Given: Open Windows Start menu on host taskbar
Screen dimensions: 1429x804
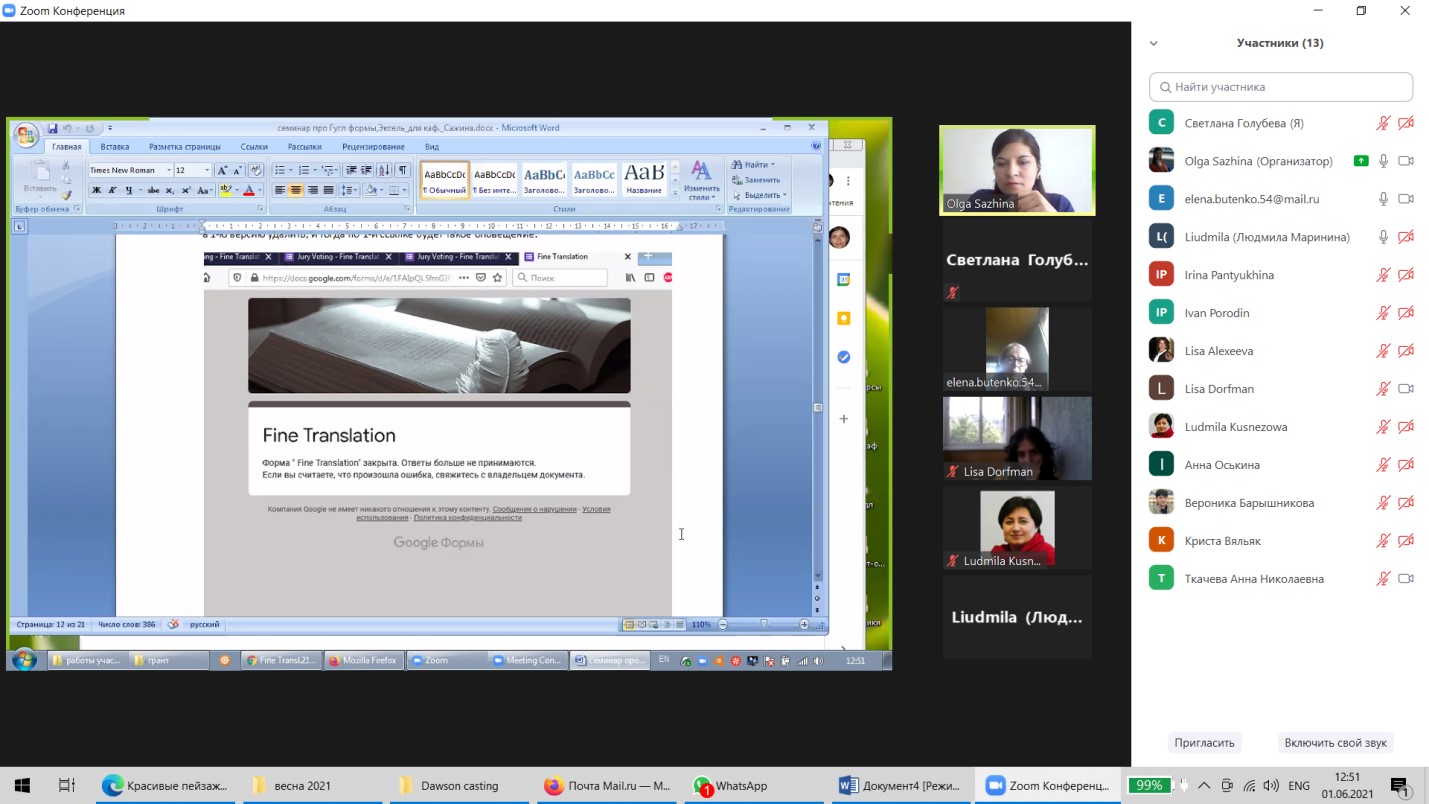Looking at the screenshot, I should (22, 786).
